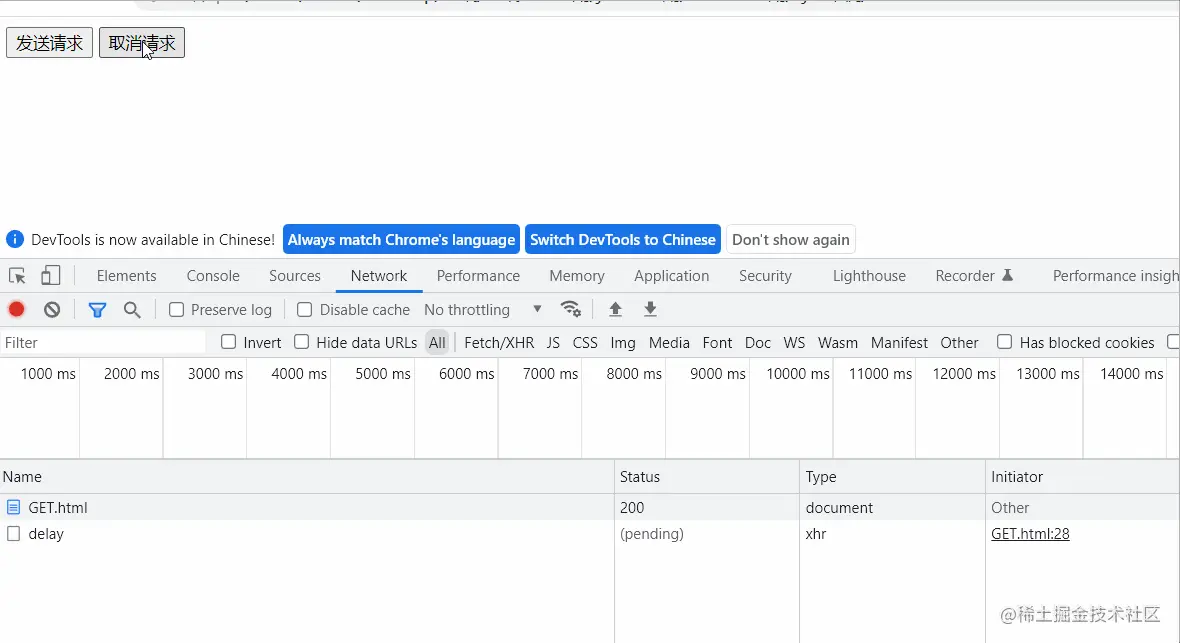Image resolution: width=1180 pixels, height=643 pixels.
Task: Click the info icon in DevTools notice
Action: click(x=15, y=239)
